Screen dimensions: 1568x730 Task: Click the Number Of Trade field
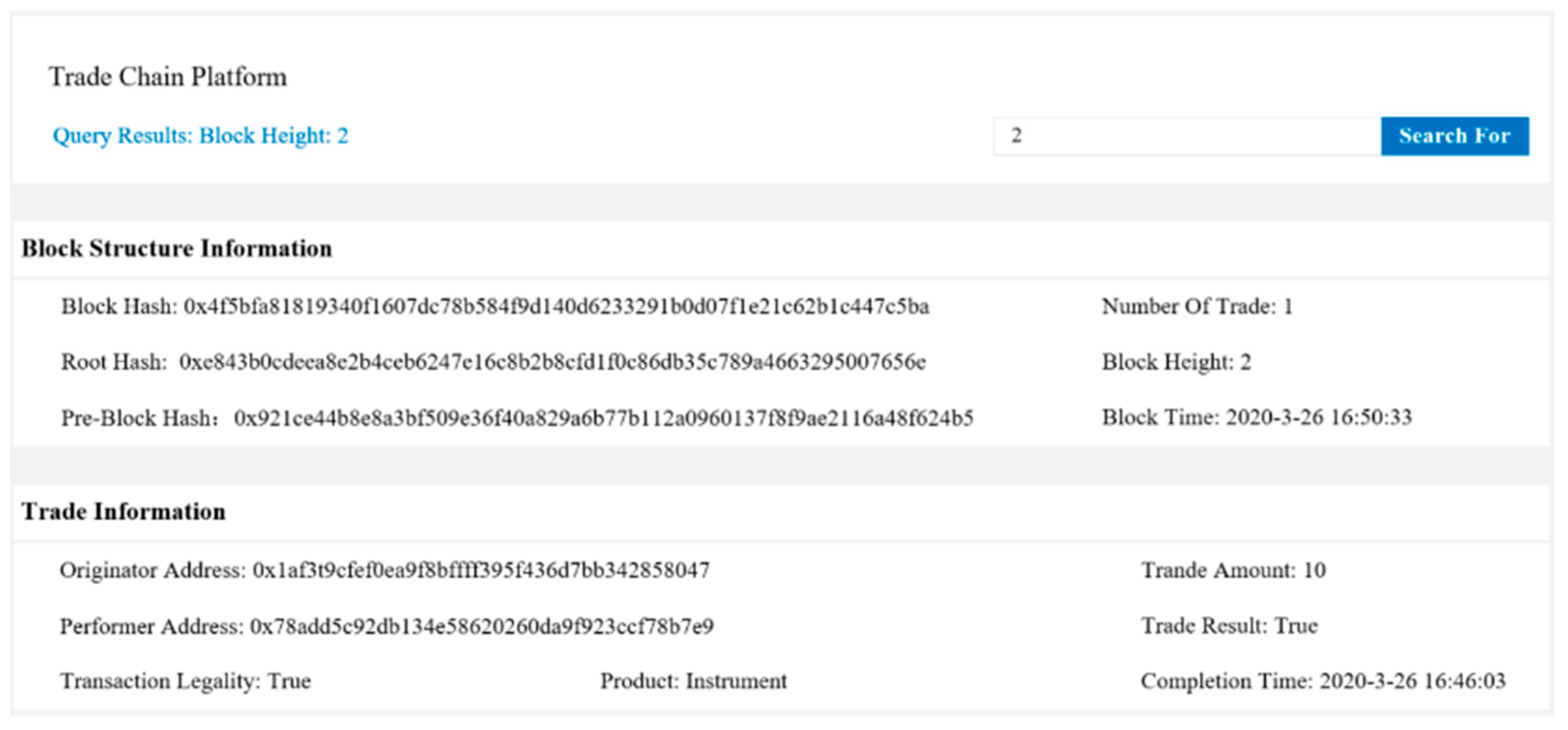pyautogui.click(x=1197, y=306)
